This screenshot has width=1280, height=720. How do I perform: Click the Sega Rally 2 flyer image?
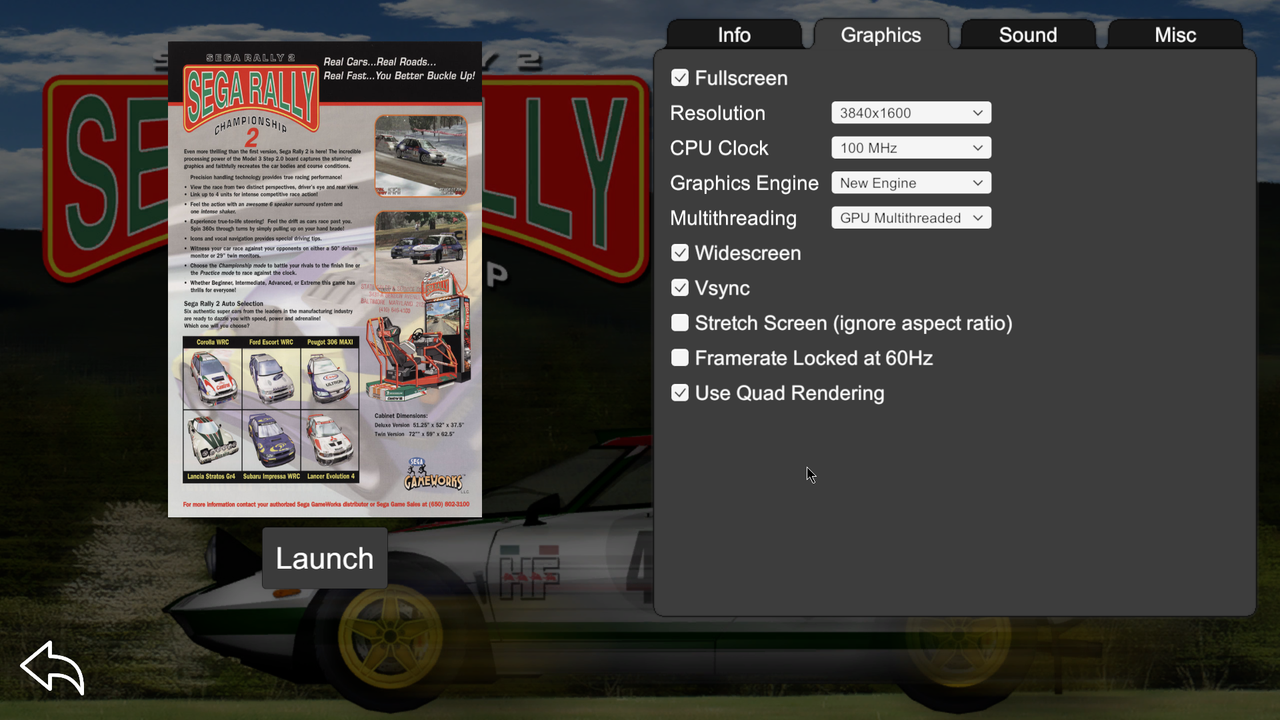coord(325,279)
